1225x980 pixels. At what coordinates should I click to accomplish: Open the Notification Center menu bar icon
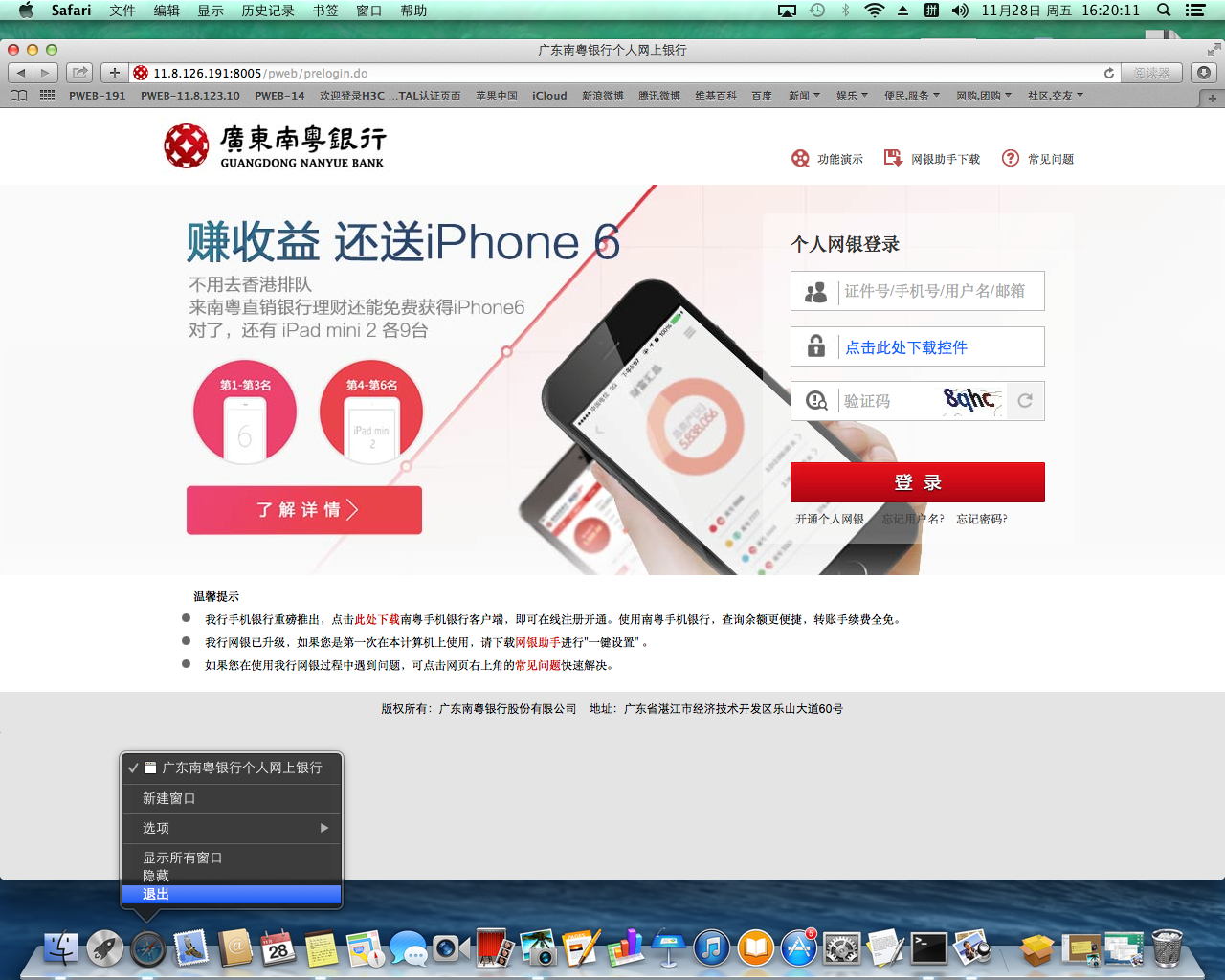(1194, 11)
